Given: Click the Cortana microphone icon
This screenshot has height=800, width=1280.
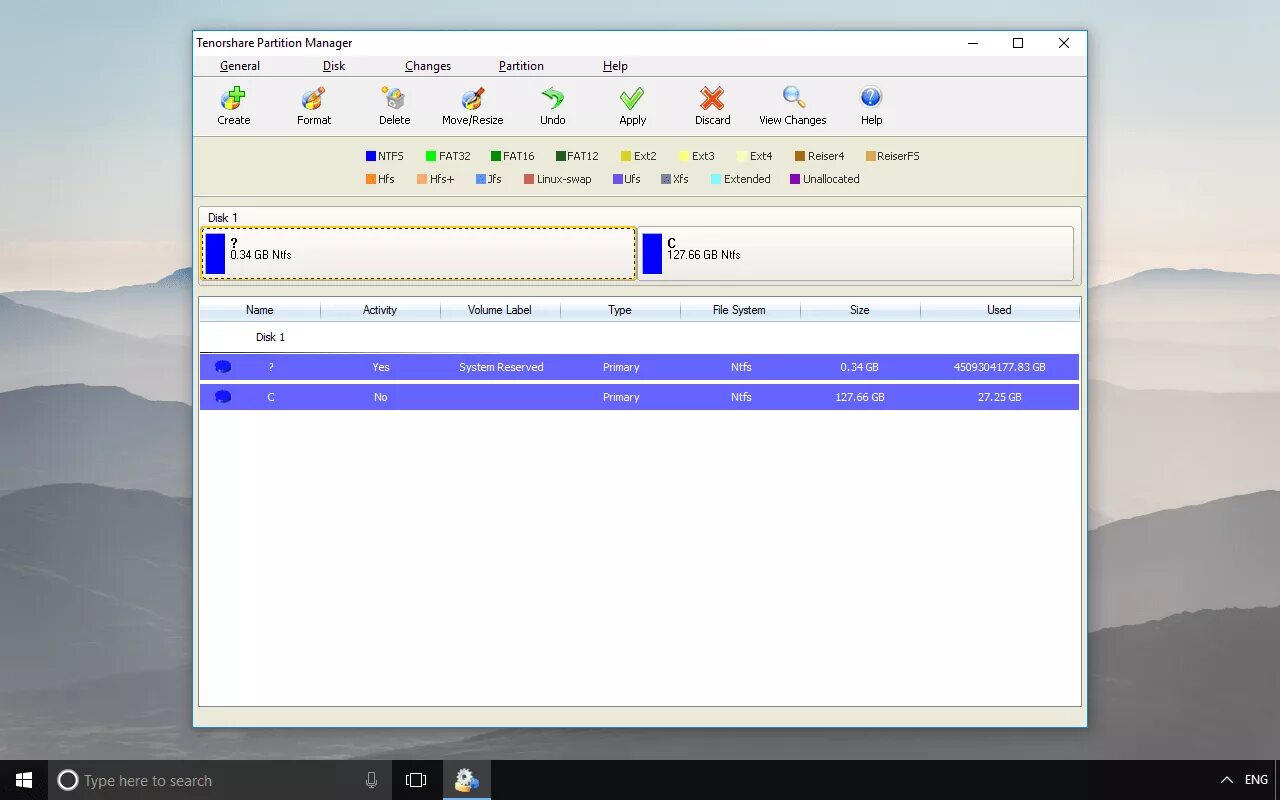Looking at the screenshot, I should (x=371, y=780).
